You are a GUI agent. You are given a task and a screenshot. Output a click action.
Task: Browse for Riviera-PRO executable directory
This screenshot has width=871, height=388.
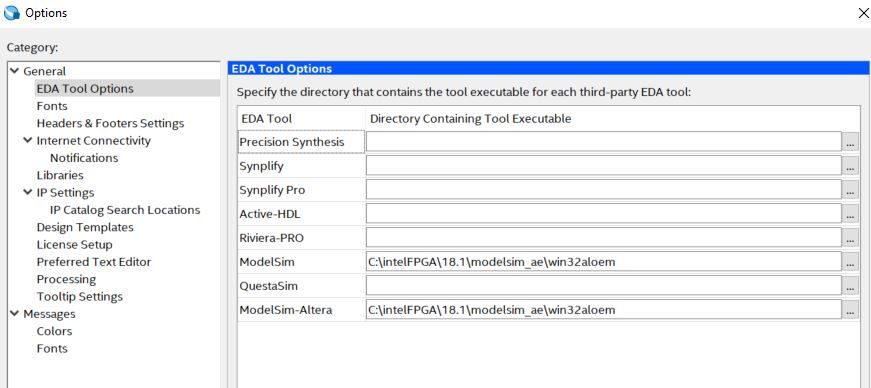(850, 238)
